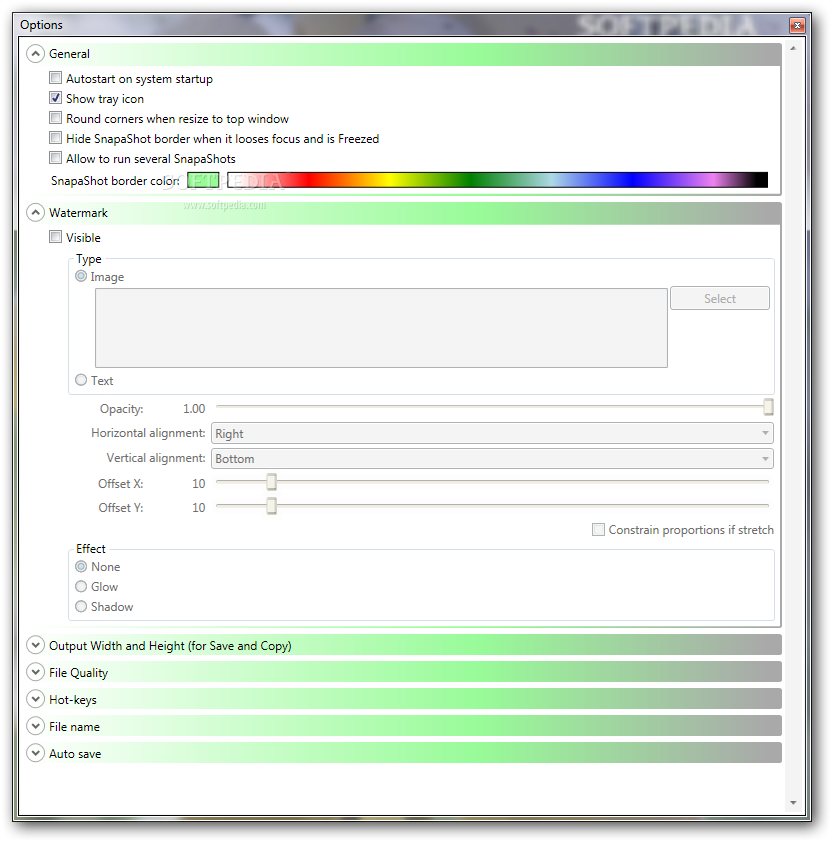Click the Opacity value 1.00
Screen dimensions: 832x842
pyautogui.click(x=194, y=409)
